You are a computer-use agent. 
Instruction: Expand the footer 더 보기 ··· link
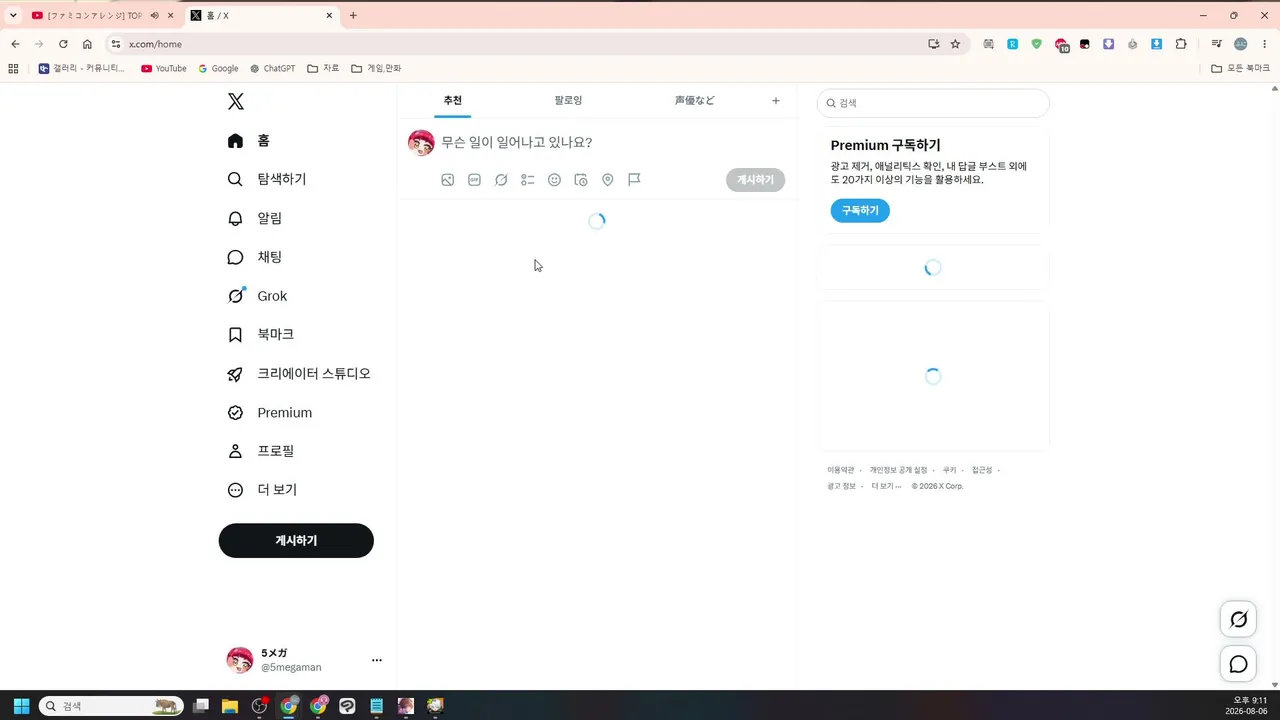[886, 486]
